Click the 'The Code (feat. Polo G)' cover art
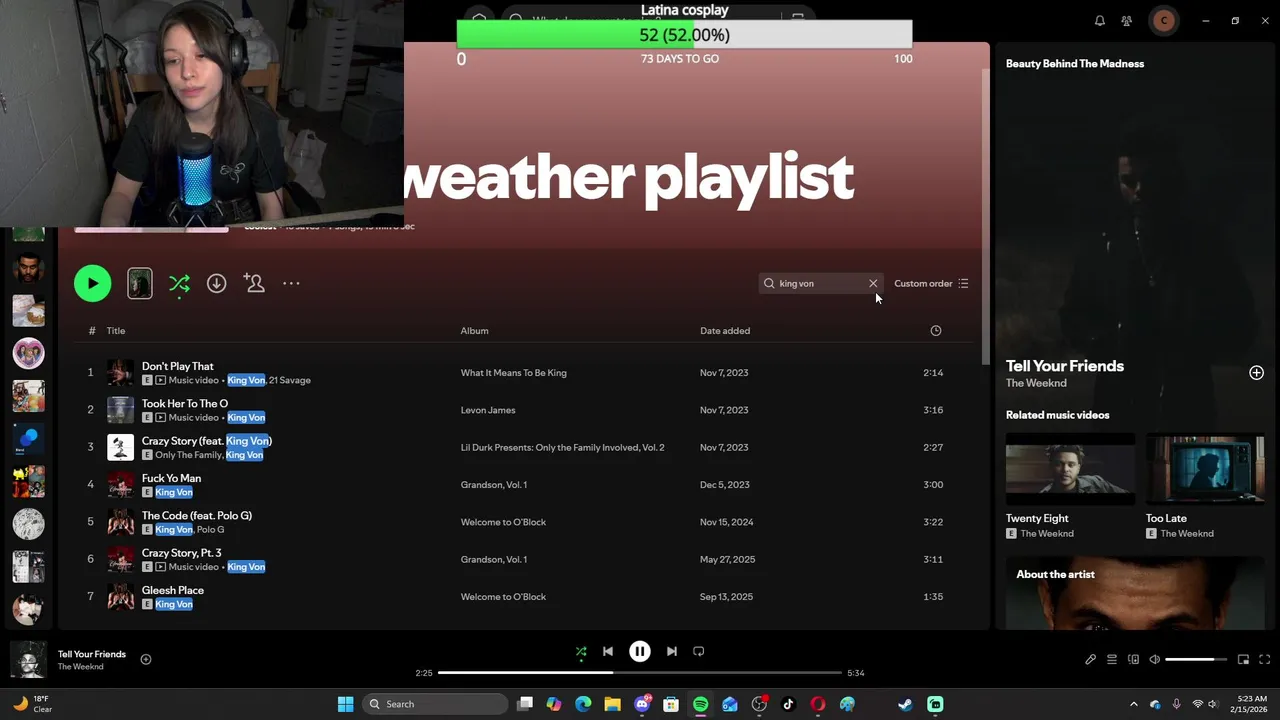The height and width of the screenshot is (720, 1280). coord(120,522)
